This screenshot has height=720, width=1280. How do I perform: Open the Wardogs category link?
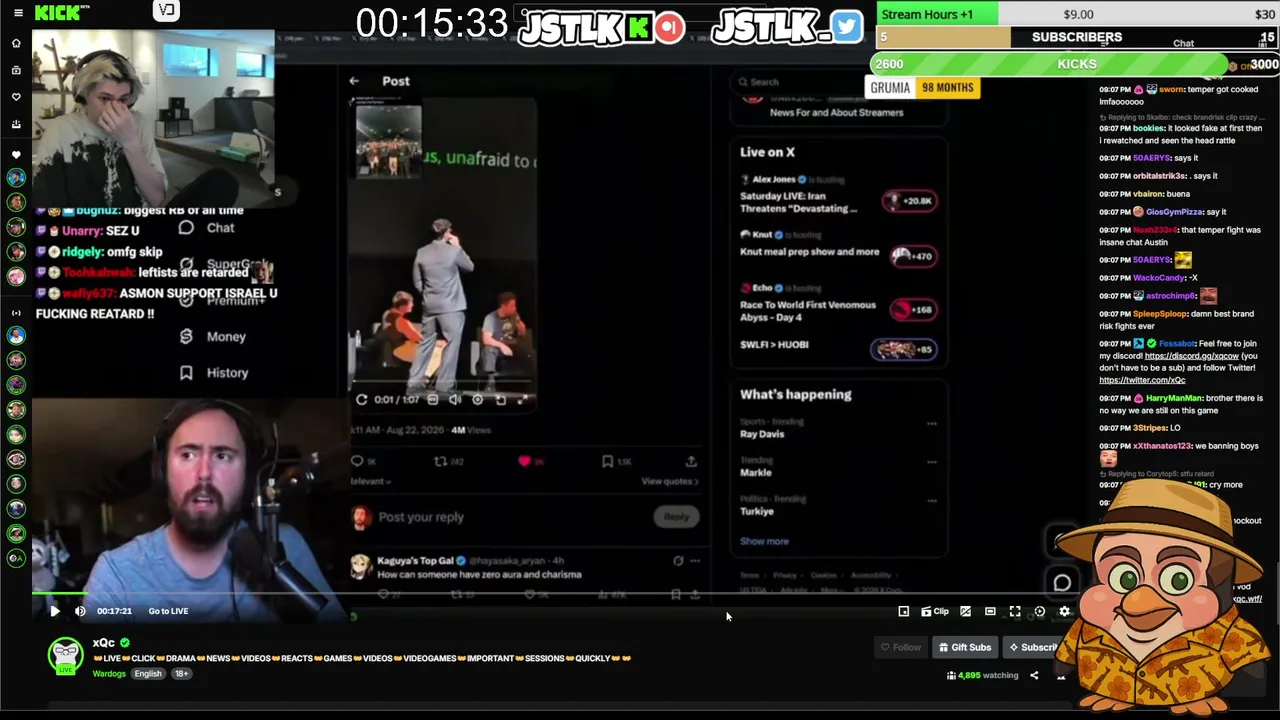pos(109,674)
